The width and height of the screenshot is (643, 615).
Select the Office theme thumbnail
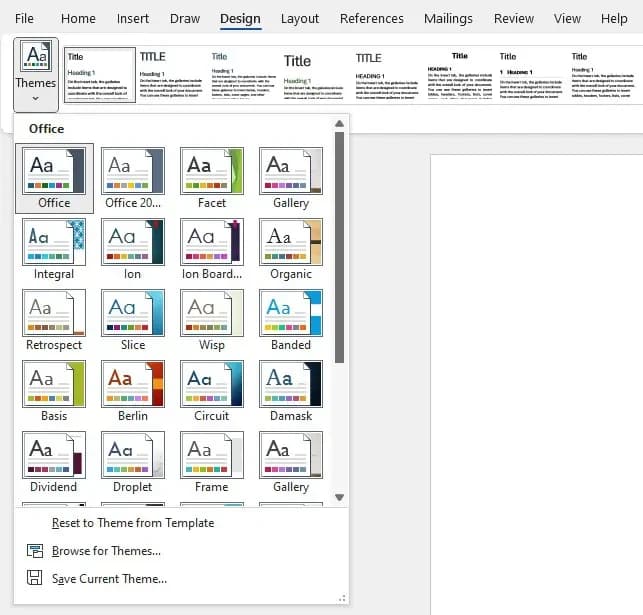(54, 178)
